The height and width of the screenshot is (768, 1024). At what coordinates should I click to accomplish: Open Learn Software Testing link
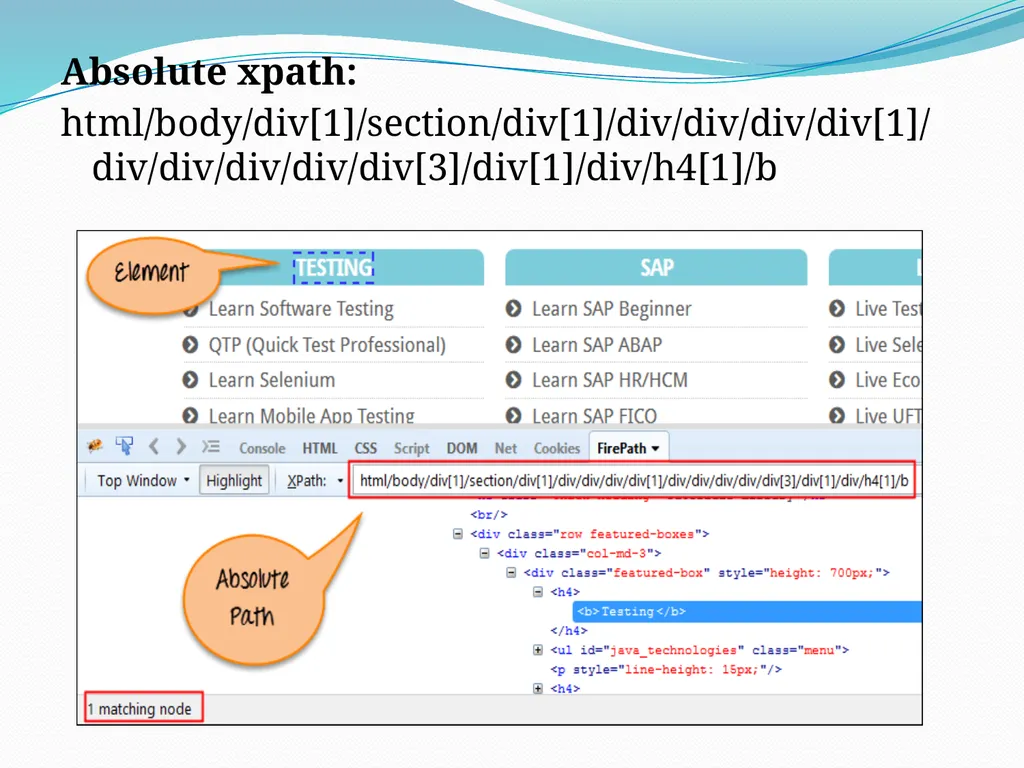pos(301,309)
